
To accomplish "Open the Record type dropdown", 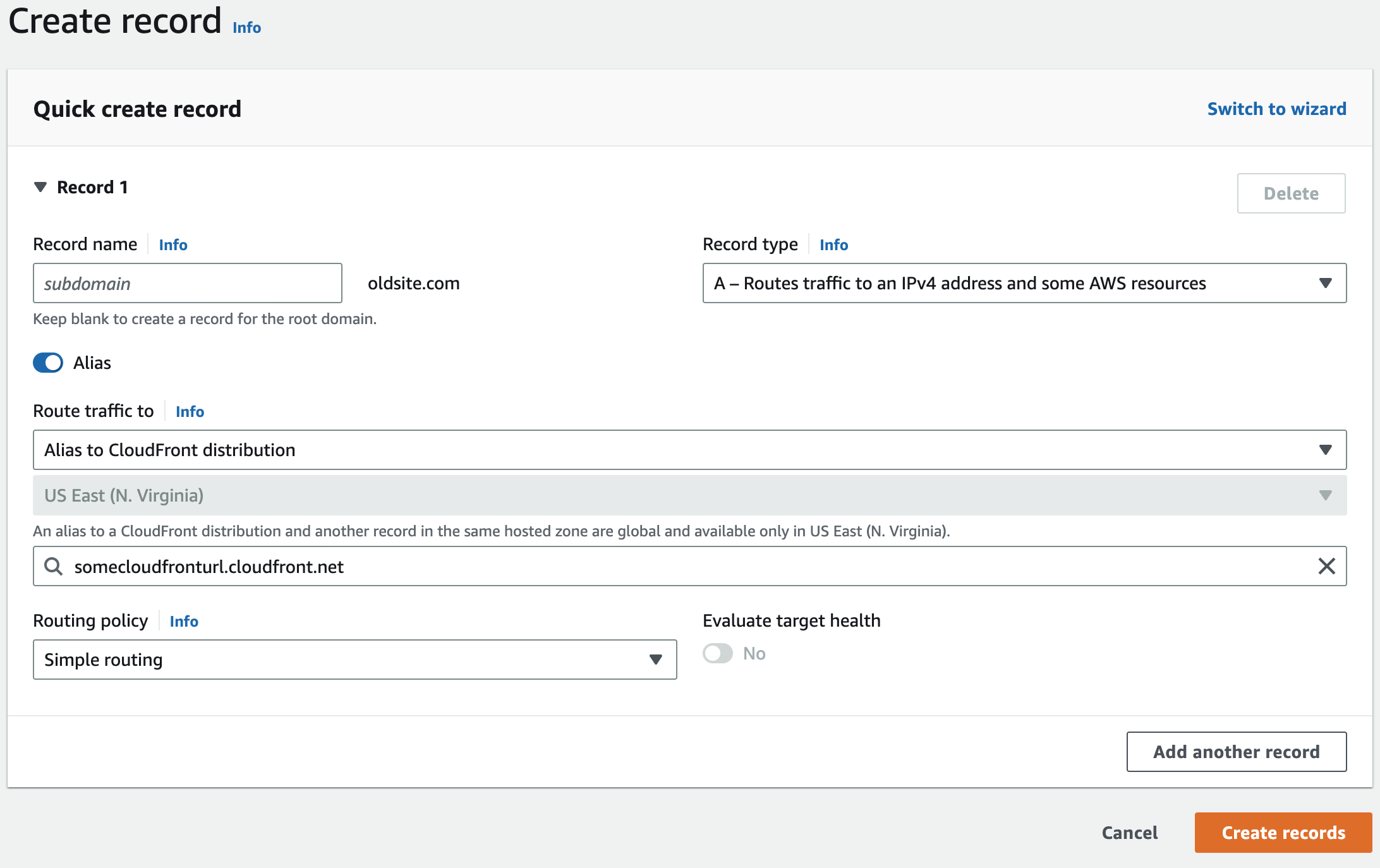I will click(x=1024, y=283).
